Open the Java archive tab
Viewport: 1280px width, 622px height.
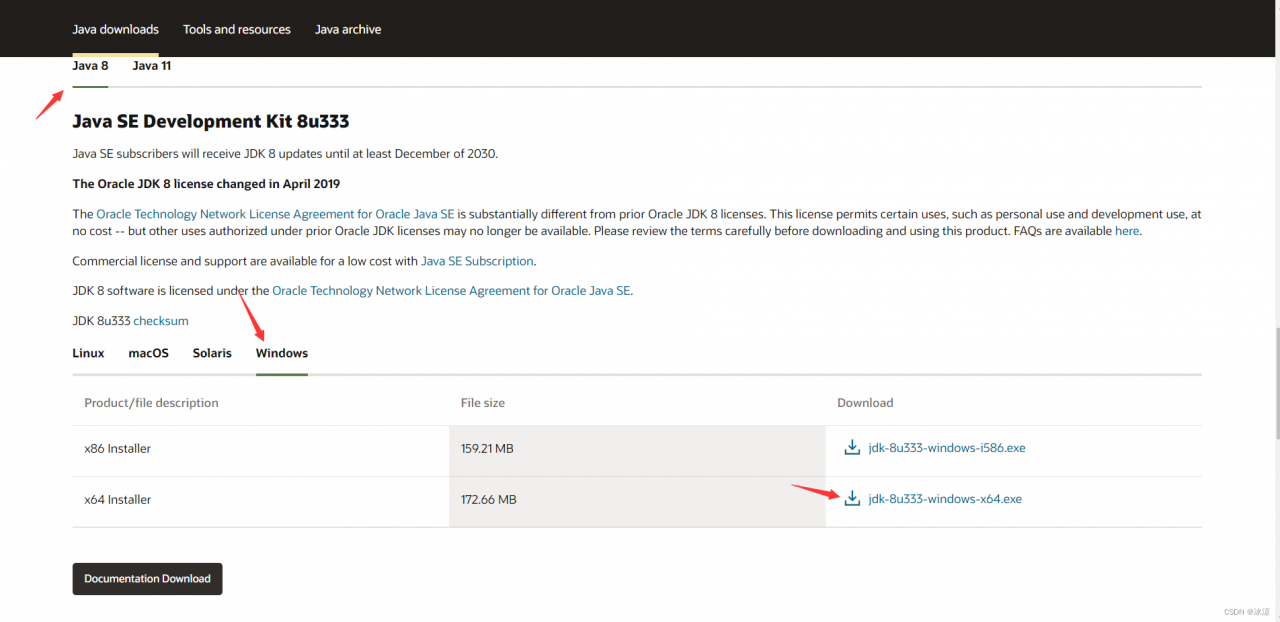[x=348, y=29]
